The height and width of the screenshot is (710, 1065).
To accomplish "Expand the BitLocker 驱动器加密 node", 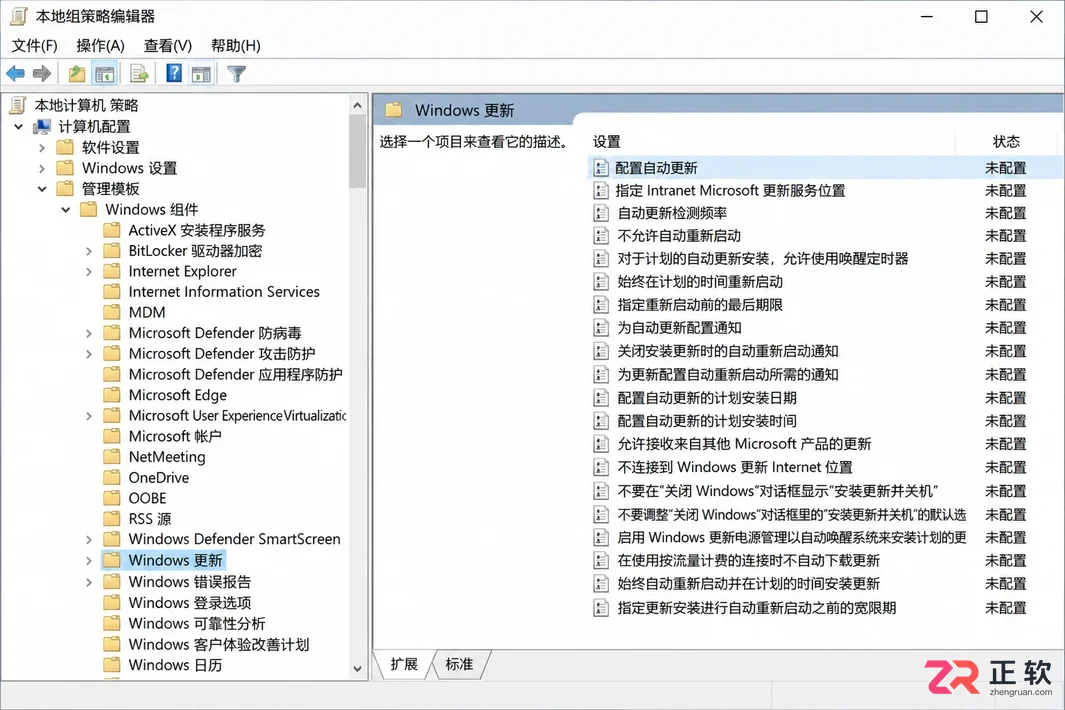I will tap(89, 251).
